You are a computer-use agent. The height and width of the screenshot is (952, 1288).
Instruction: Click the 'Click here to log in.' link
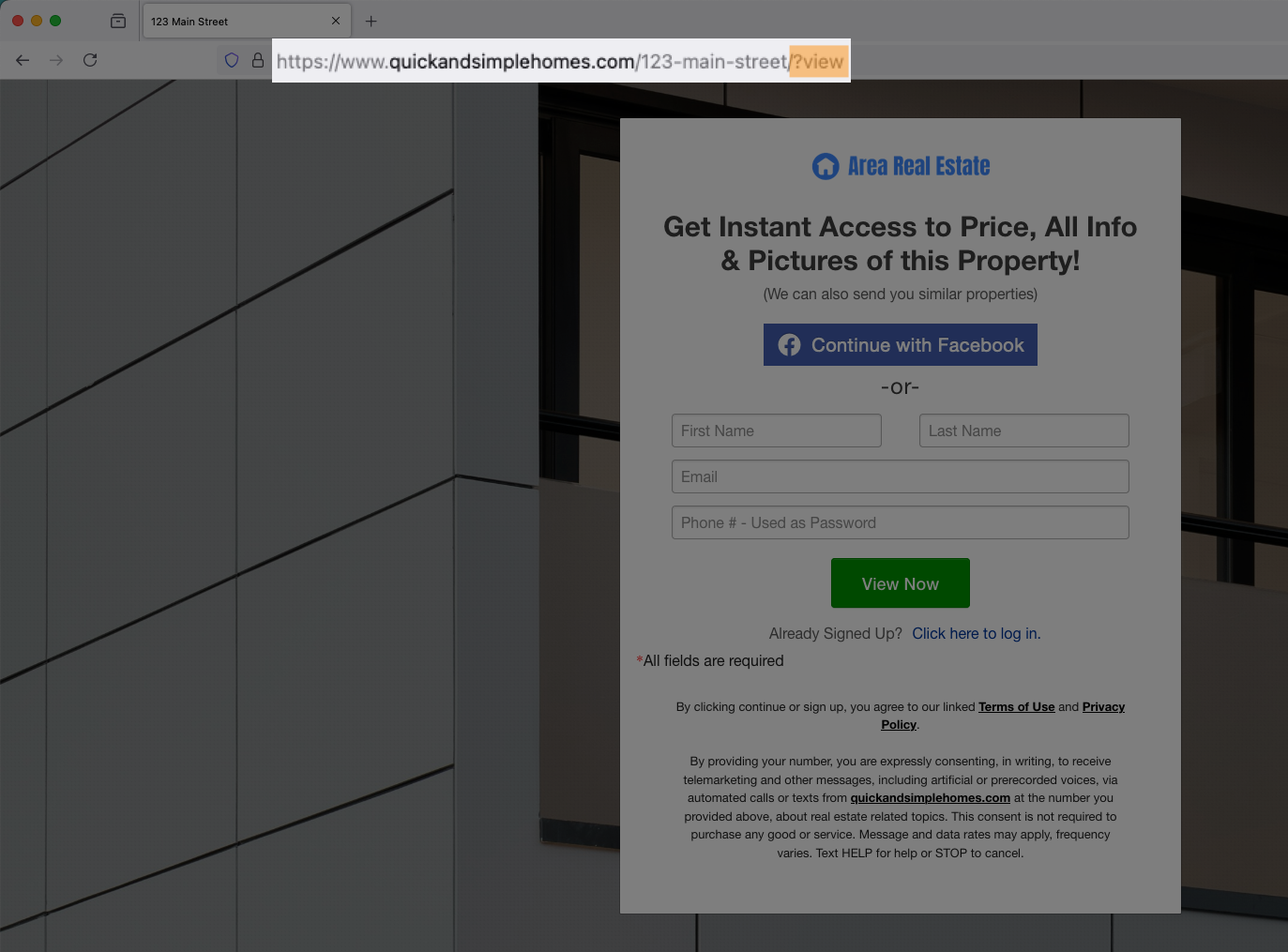pyautogui.click(x=977, y=633)
